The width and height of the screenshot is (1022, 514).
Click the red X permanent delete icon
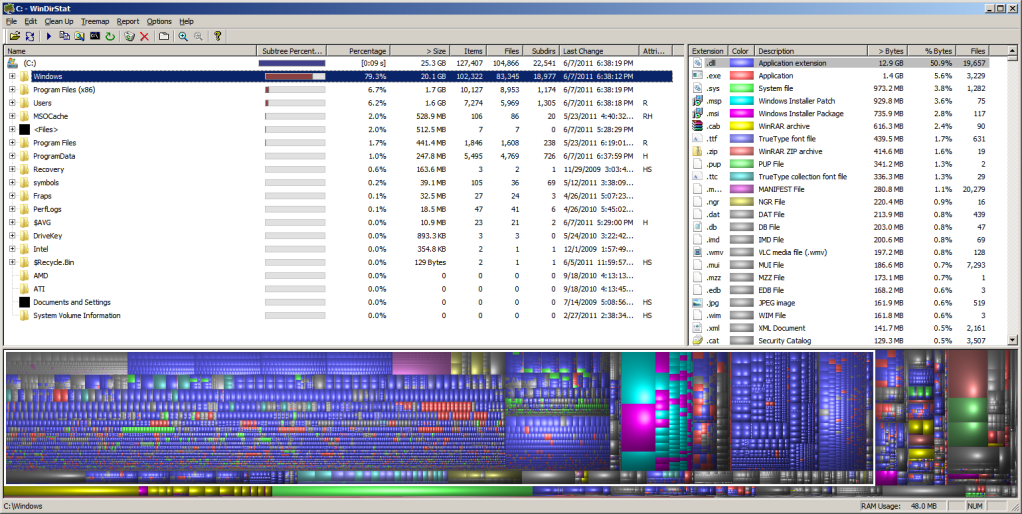coord(145,36)
